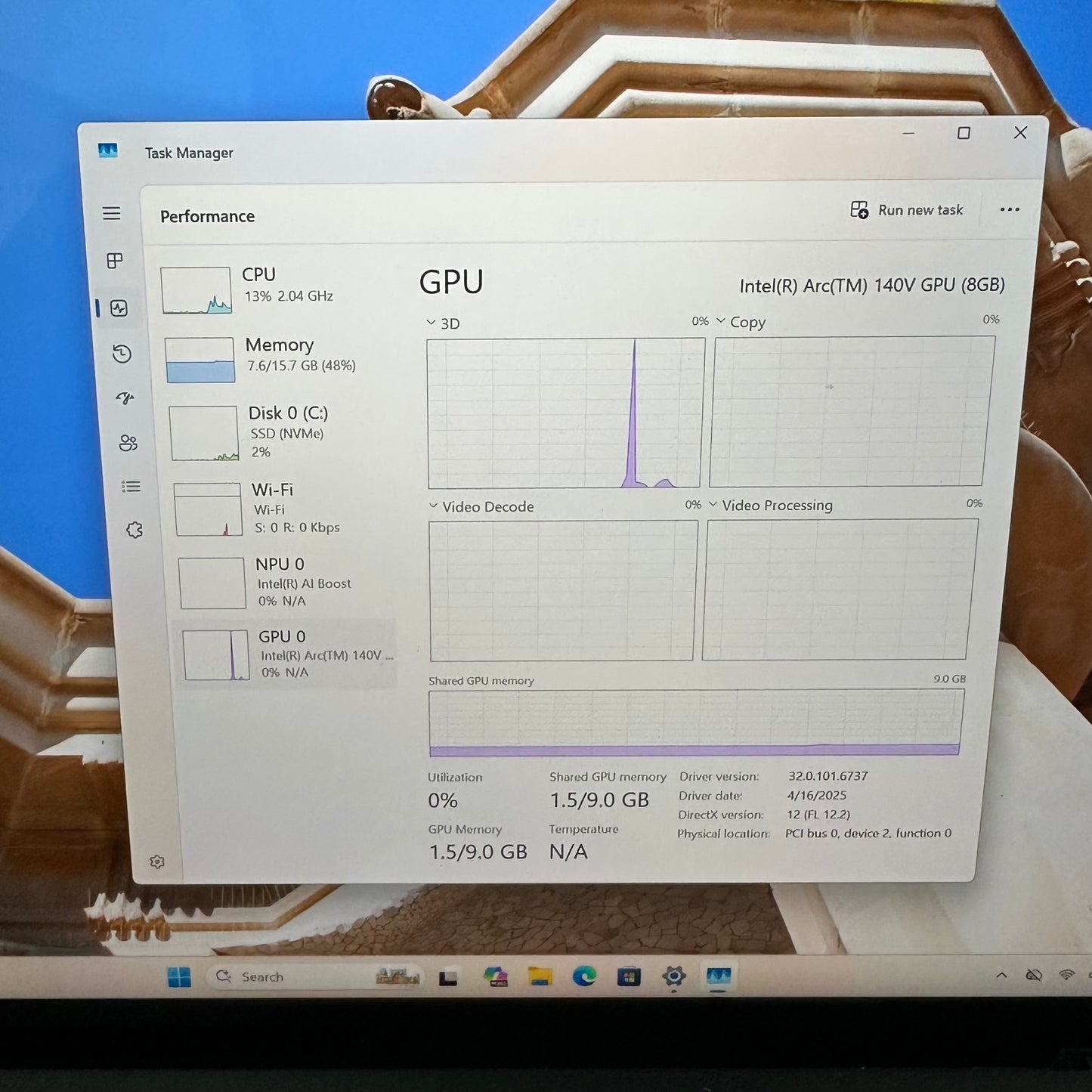The width and height of the screenshot is (1092, 1092).
Task: Click the NPU 0 mini graph thumbnail
Action: pos(212,583)
